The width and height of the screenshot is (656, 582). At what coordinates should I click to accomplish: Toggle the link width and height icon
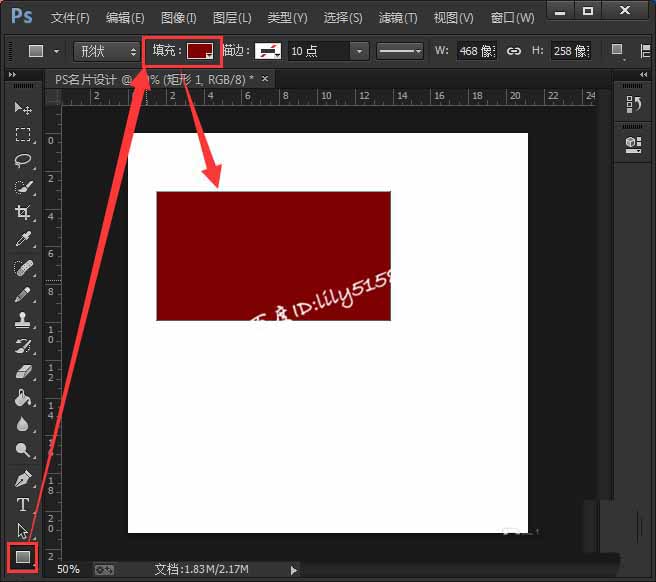coord(514,51)
